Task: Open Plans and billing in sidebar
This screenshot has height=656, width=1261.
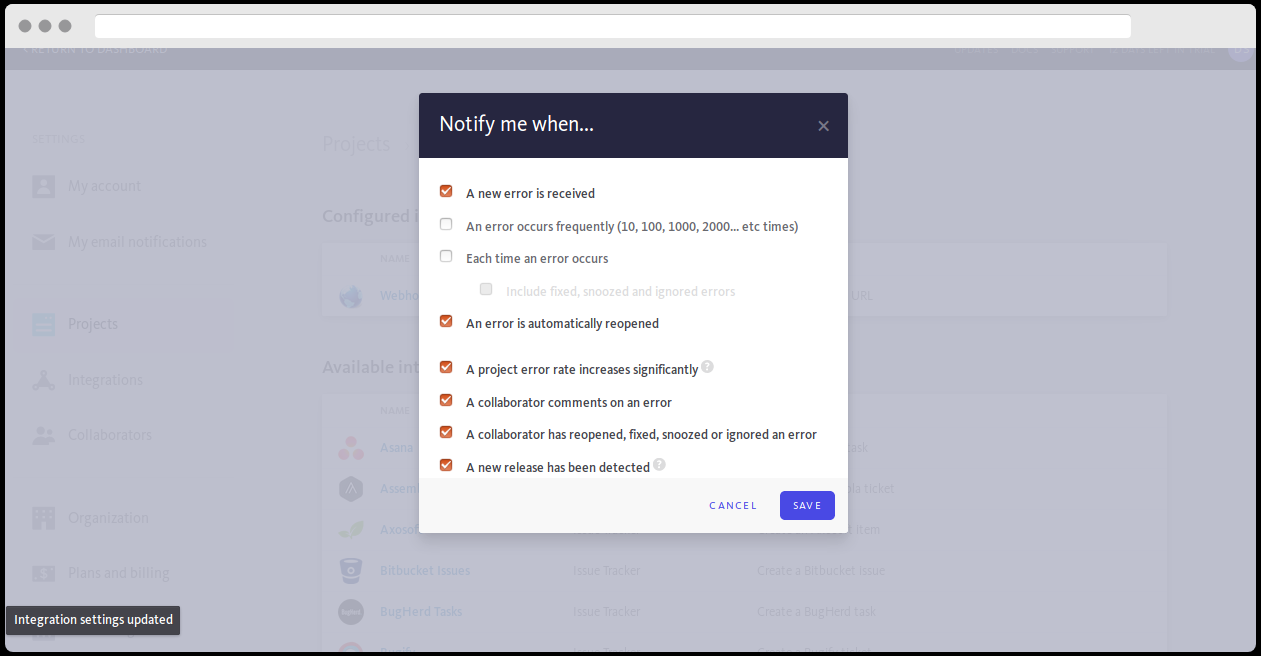Action: [119, 573]
